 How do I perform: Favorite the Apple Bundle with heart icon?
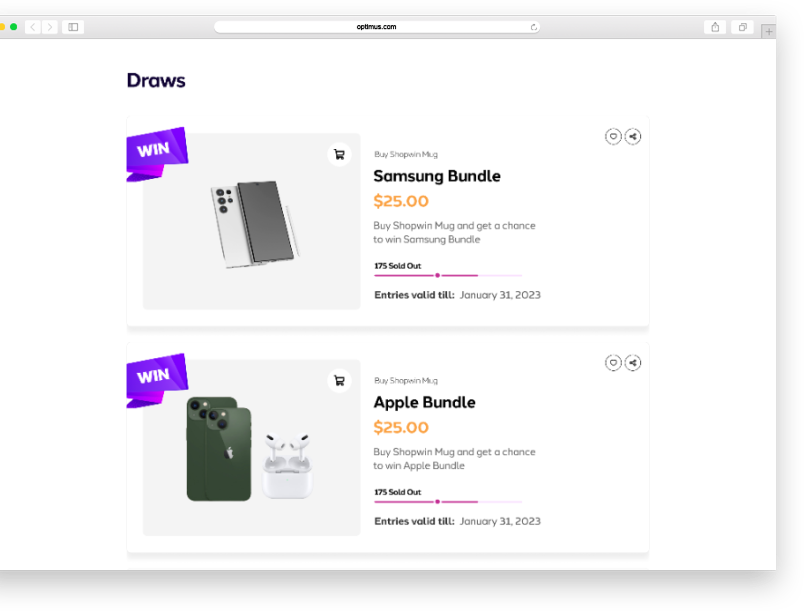613,363
